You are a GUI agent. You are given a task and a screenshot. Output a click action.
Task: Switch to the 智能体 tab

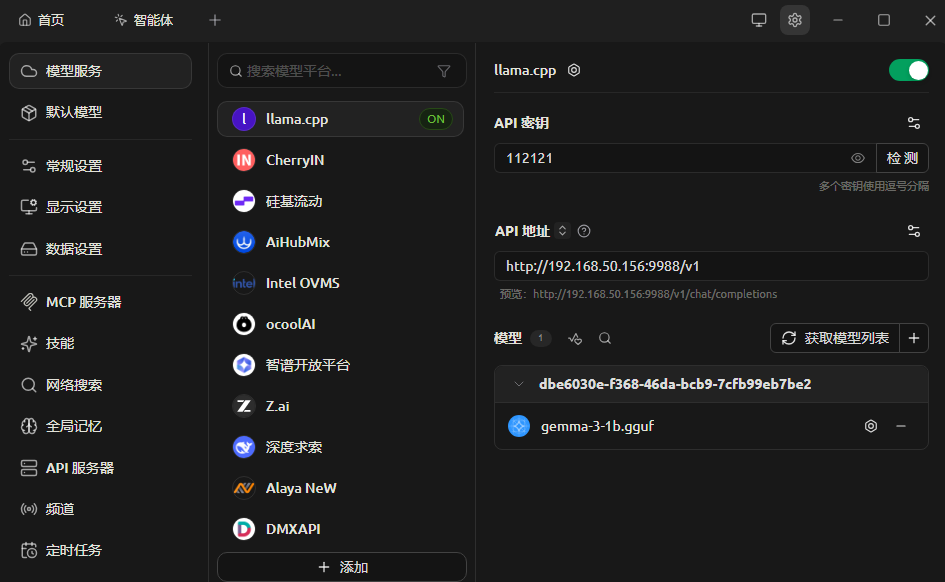point(144,20)
